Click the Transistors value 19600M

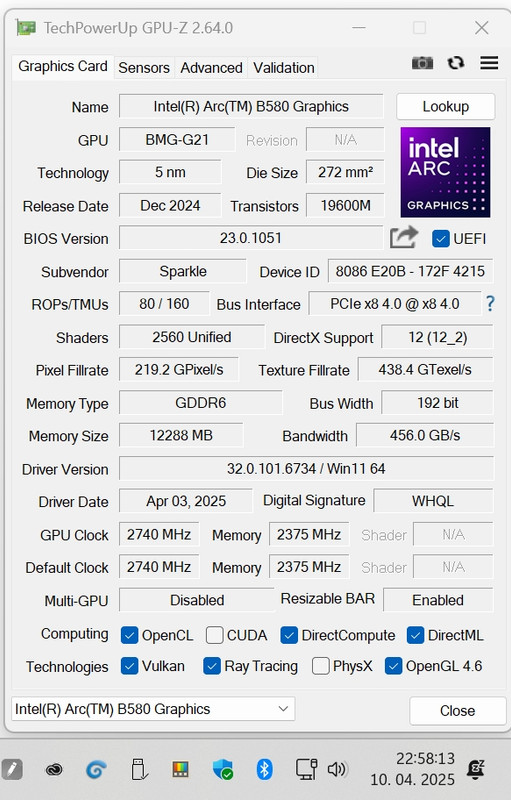tap(345, 206)
